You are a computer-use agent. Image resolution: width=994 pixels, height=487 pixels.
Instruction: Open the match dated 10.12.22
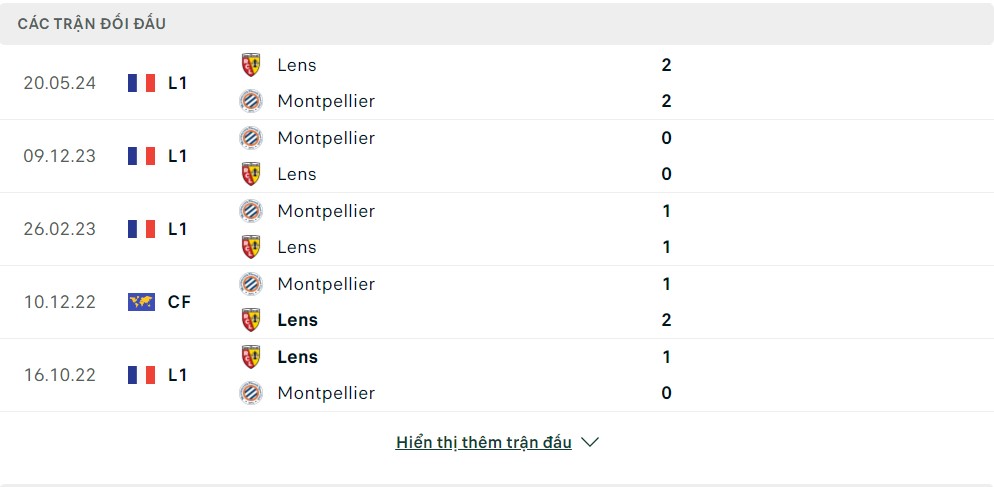click(x=60, y=302)
